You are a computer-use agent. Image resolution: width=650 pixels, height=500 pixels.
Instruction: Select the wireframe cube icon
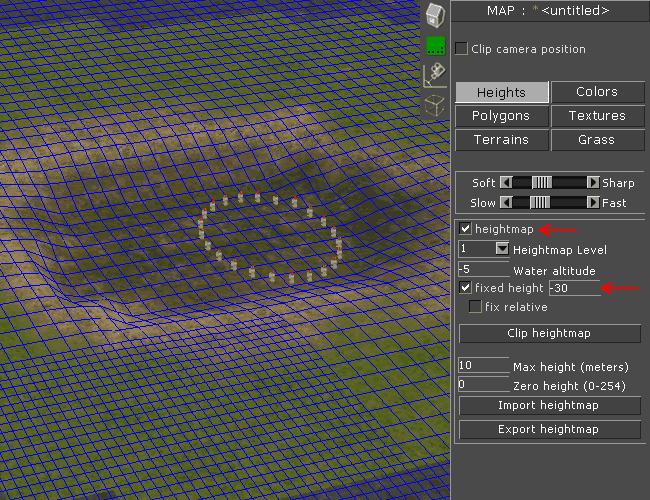coord(435,105)
